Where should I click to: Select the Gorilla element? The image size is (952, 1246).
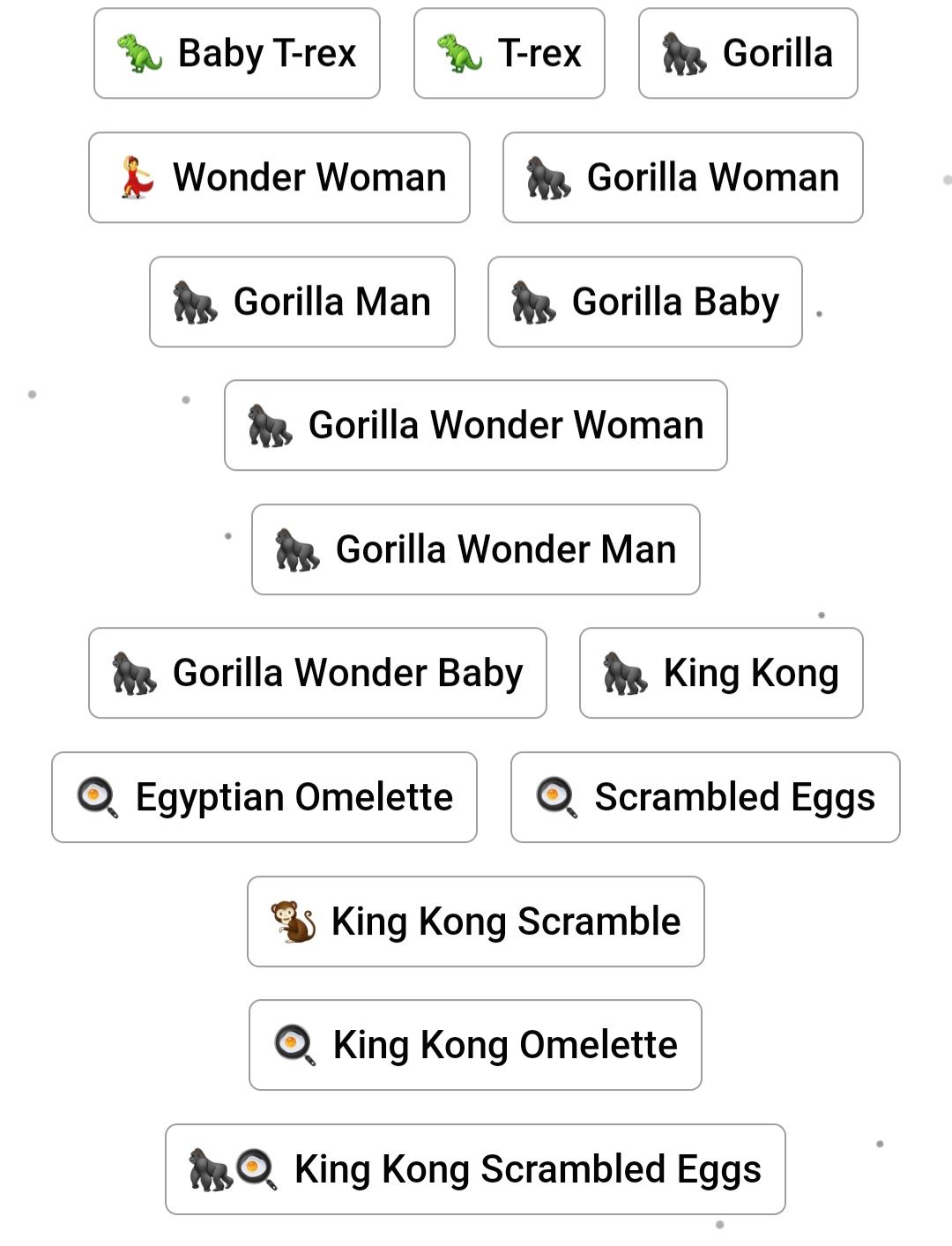pos(747,54)
